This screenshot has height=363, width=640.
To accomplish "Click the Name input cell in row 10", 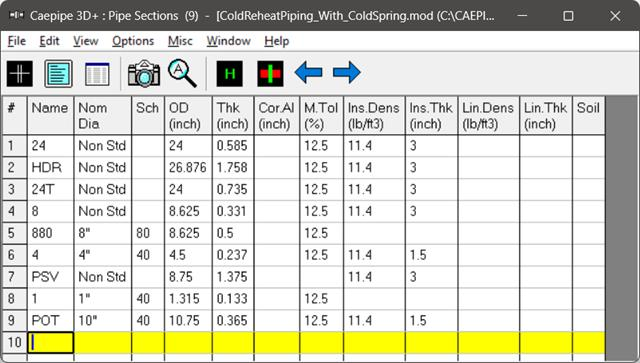I will (51, 342).
